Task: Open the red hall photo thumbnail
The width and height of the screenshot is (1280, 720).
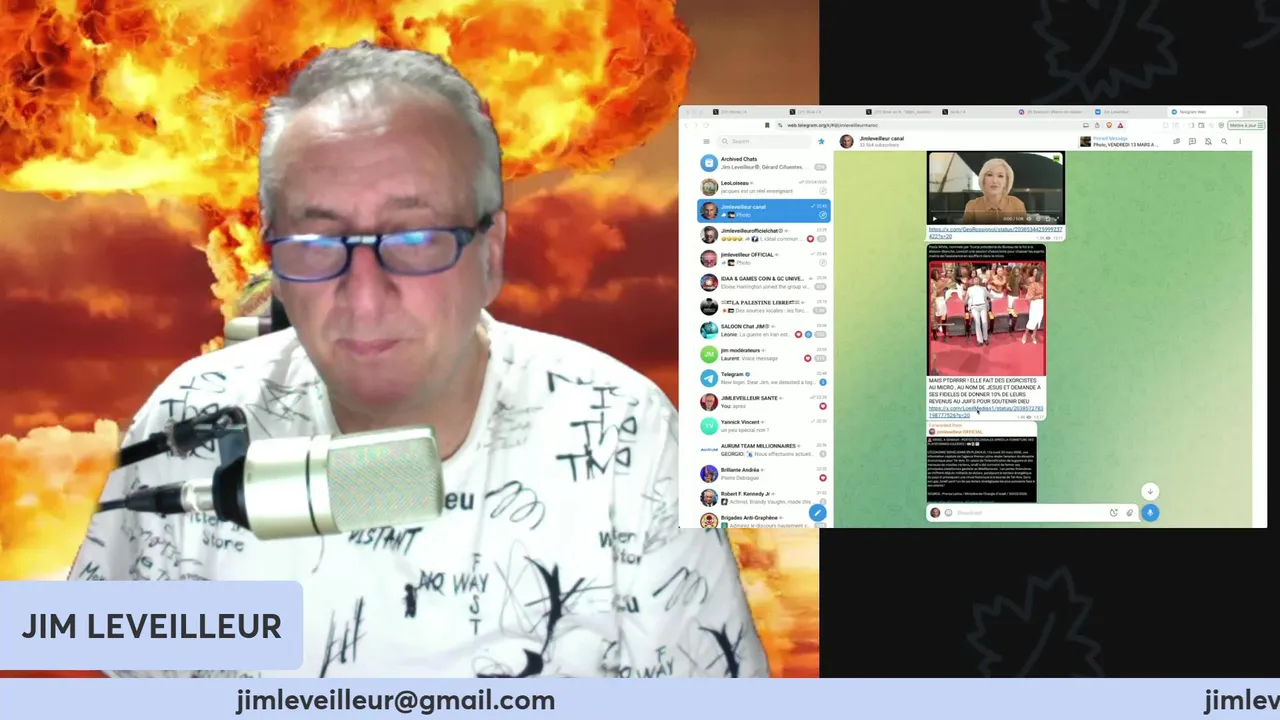Action: click(987, 318)
